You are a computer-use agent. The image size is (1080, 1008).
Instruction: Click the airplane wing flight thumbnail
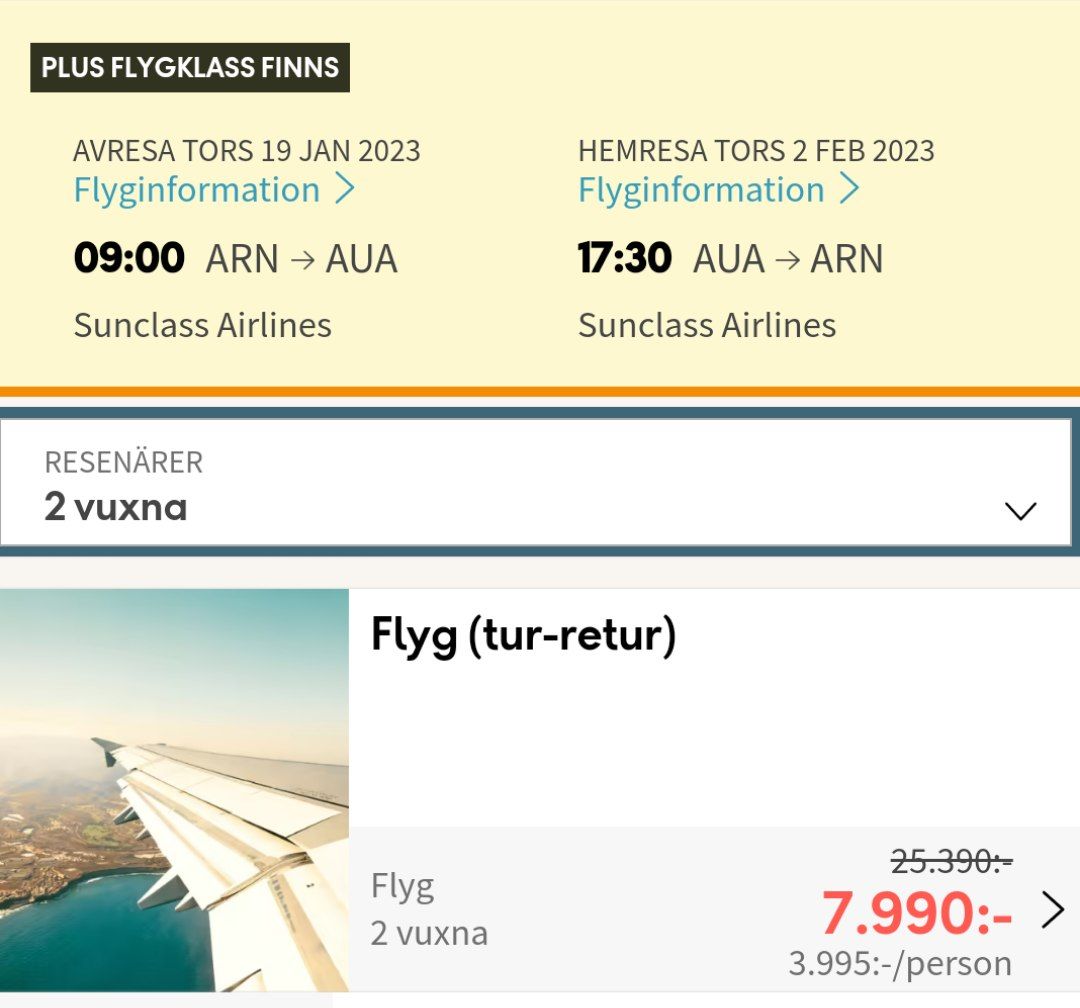174,790
